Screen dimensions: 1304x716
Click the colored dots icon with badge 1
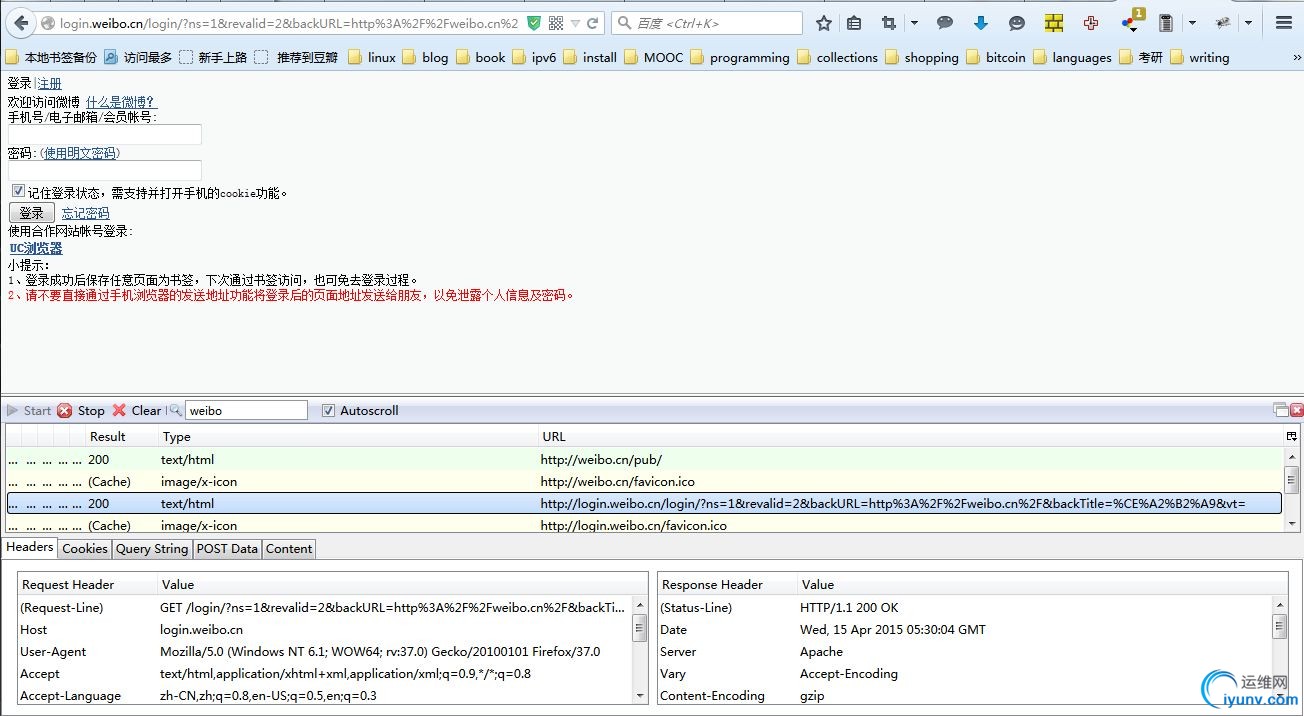click(x=1131, y=22)
